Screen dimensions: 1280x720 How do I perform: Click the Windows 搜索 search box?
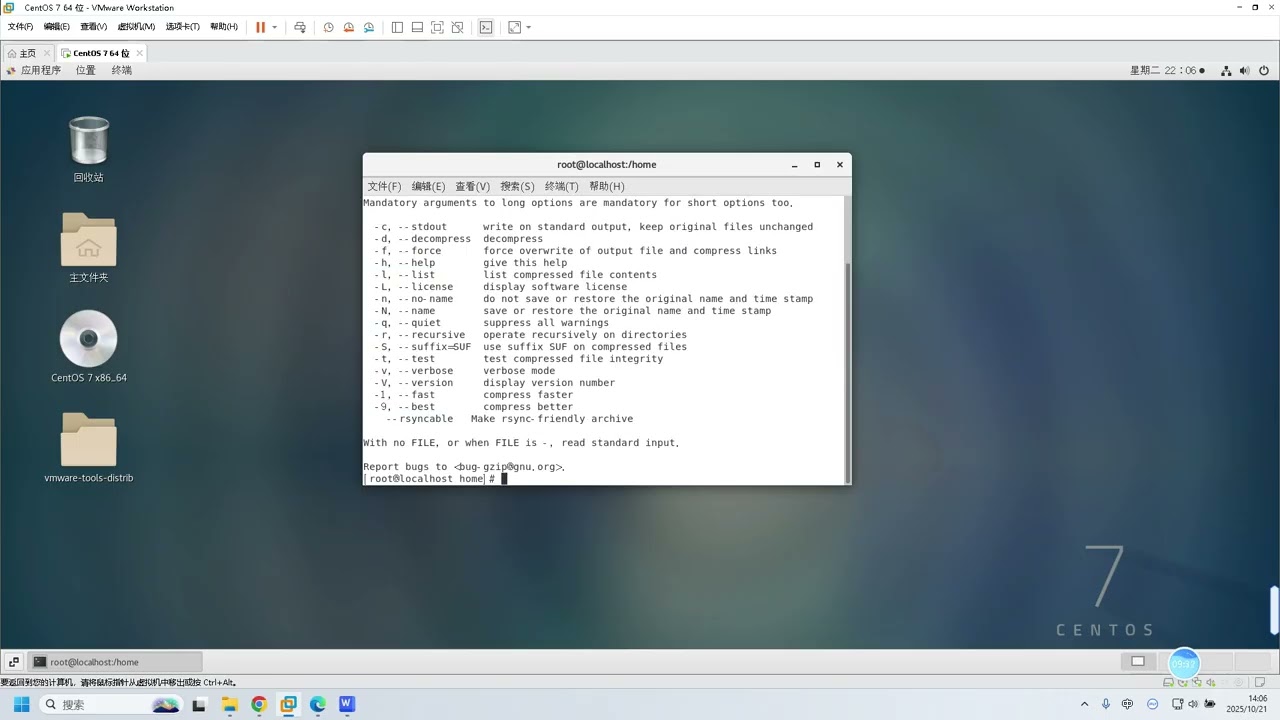coord(110,704)
